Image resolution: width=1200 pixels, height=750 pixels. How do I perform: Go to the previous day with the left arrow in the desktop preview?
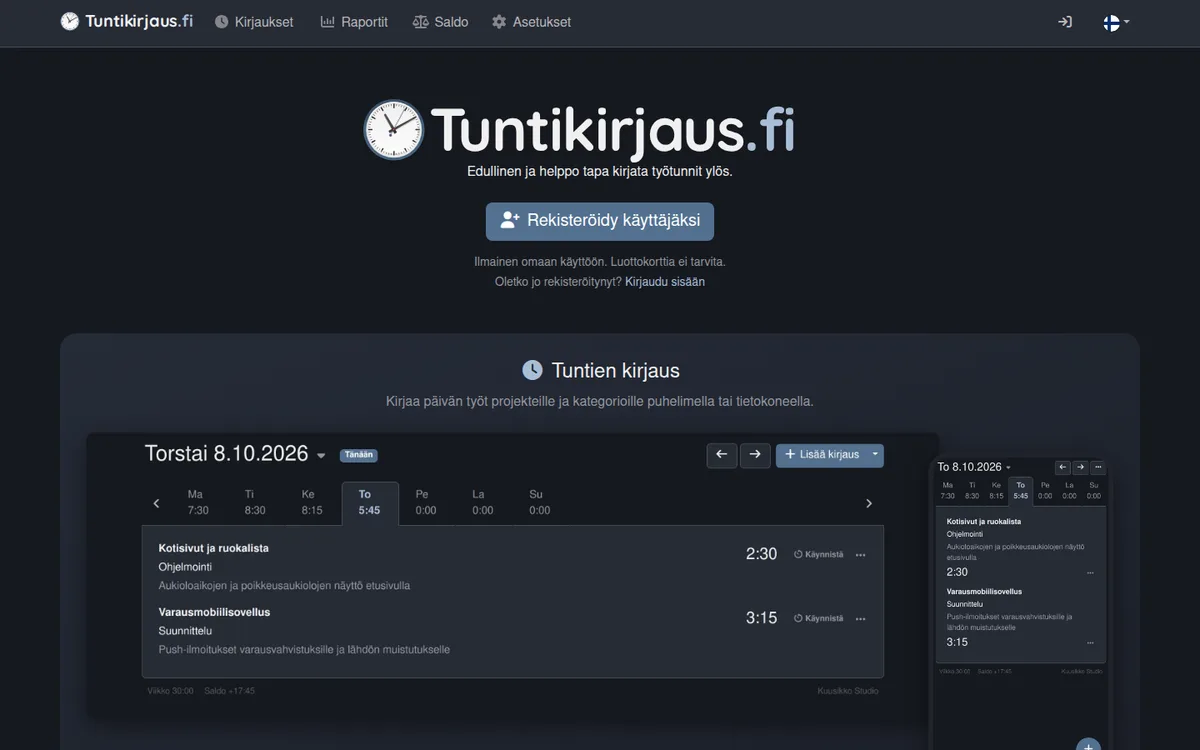722,455
